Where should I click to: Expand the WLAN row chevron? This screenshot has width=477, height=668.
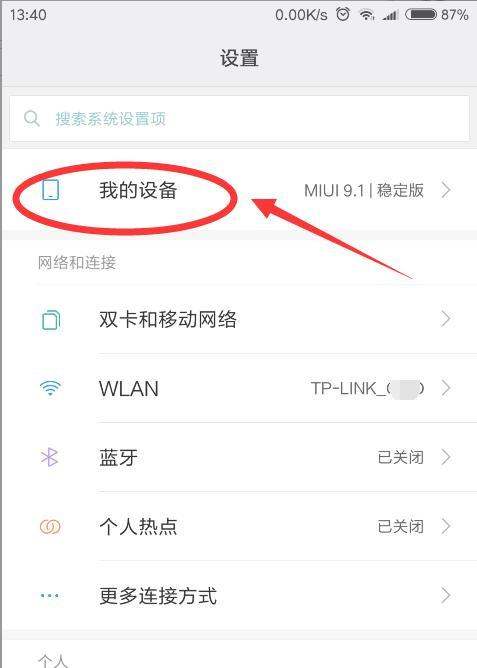point(446,388)
